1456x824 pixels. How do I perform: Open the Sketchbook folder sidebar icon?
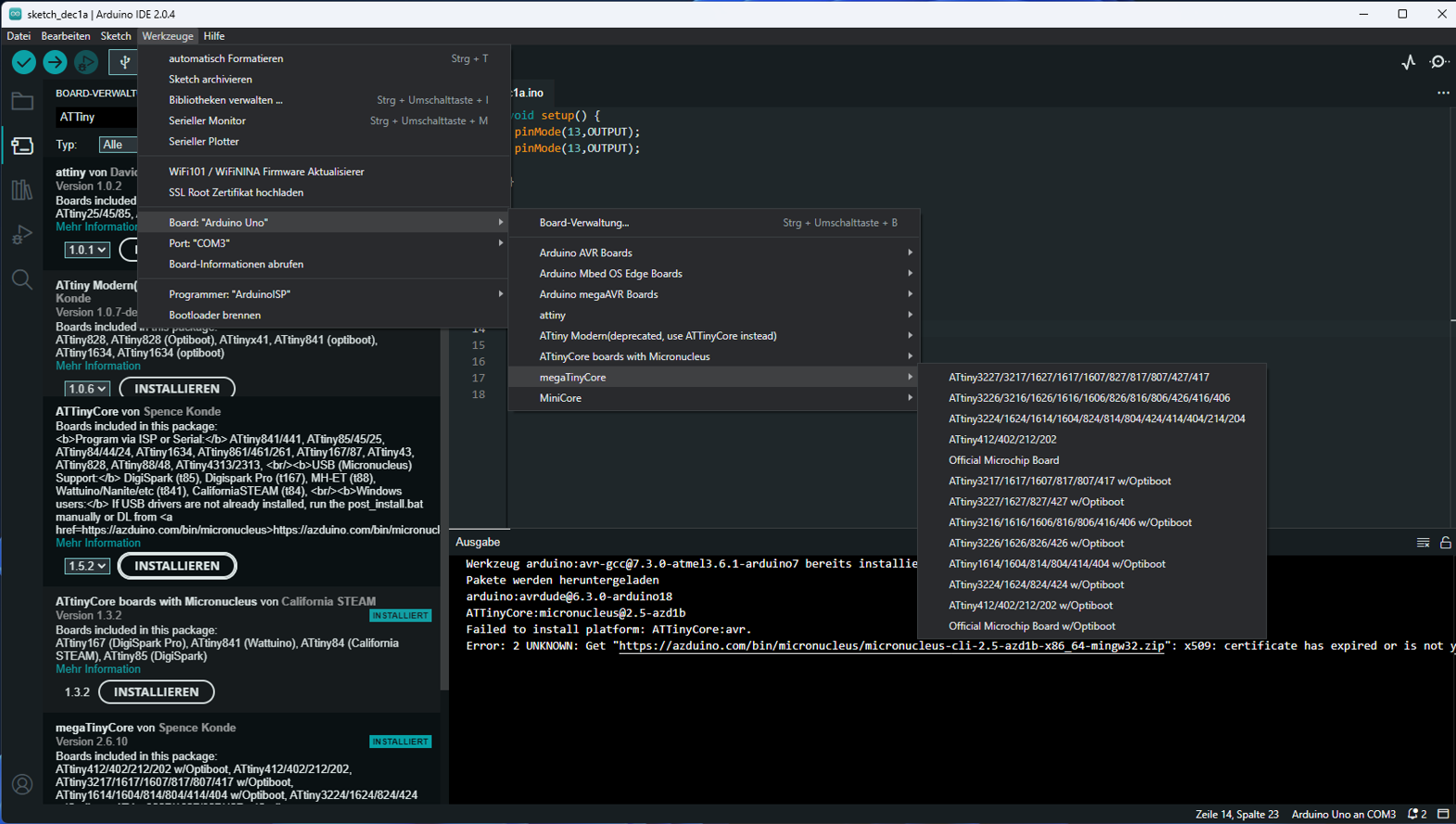click(22, 101)
